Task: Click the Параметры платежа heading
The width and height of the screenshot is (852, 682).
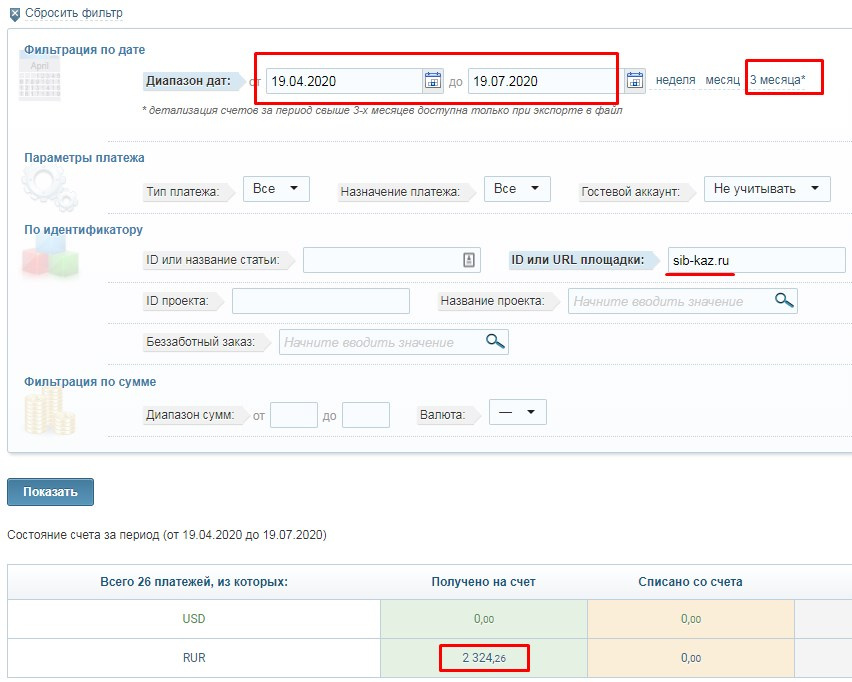Action: pos(84,158)
